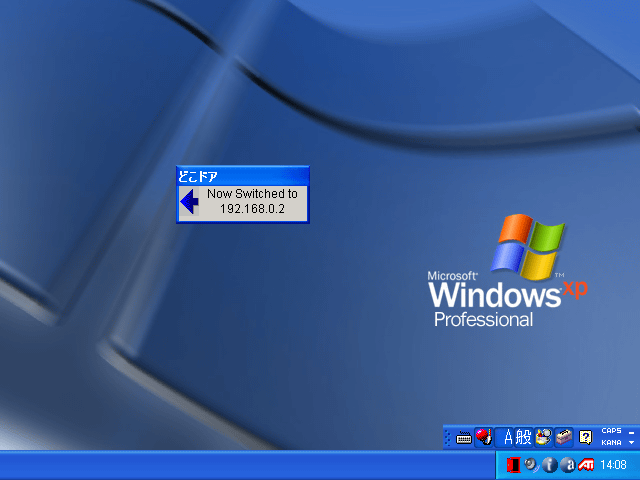
Task: Change conversion mode via the 般 button
Action: click(523, 438)
